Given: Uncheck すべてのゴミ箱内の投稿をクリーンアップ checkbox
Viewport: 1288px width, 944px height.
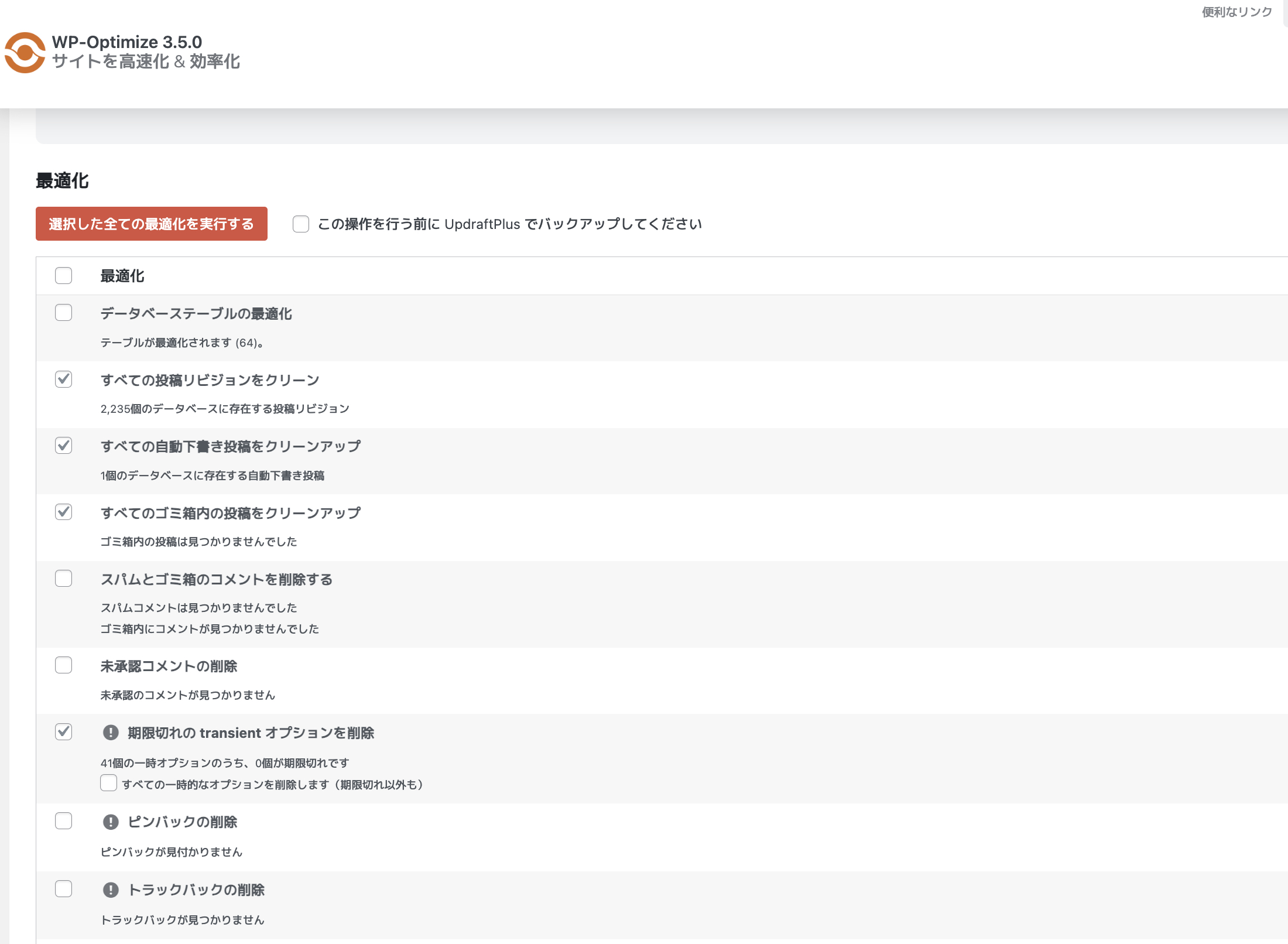Looking at the screenshot, I should [63, 512].
